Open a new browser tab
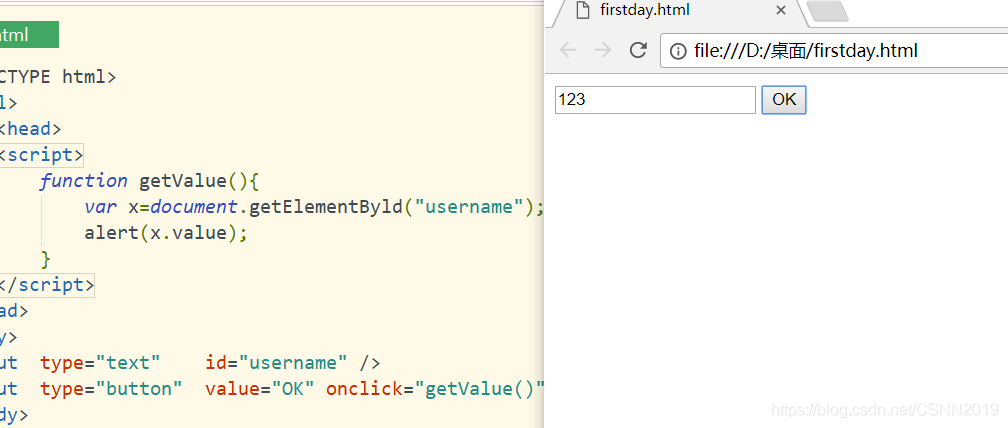The width and height of the screenshot is (1008, 428). [x=827, y=11]
